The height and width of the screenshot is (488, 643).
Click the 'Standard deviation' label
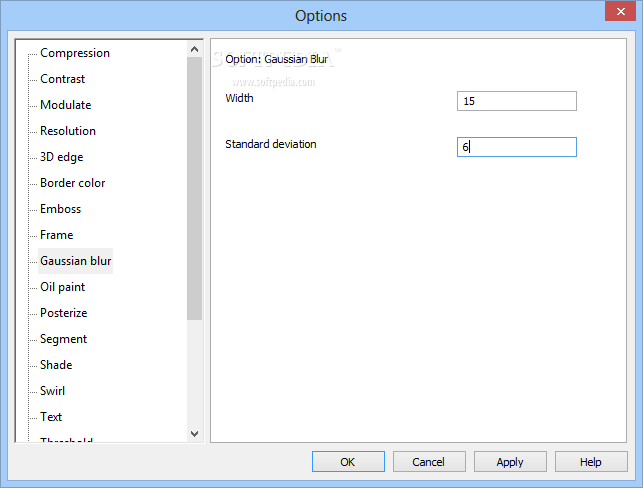[271, 144]
